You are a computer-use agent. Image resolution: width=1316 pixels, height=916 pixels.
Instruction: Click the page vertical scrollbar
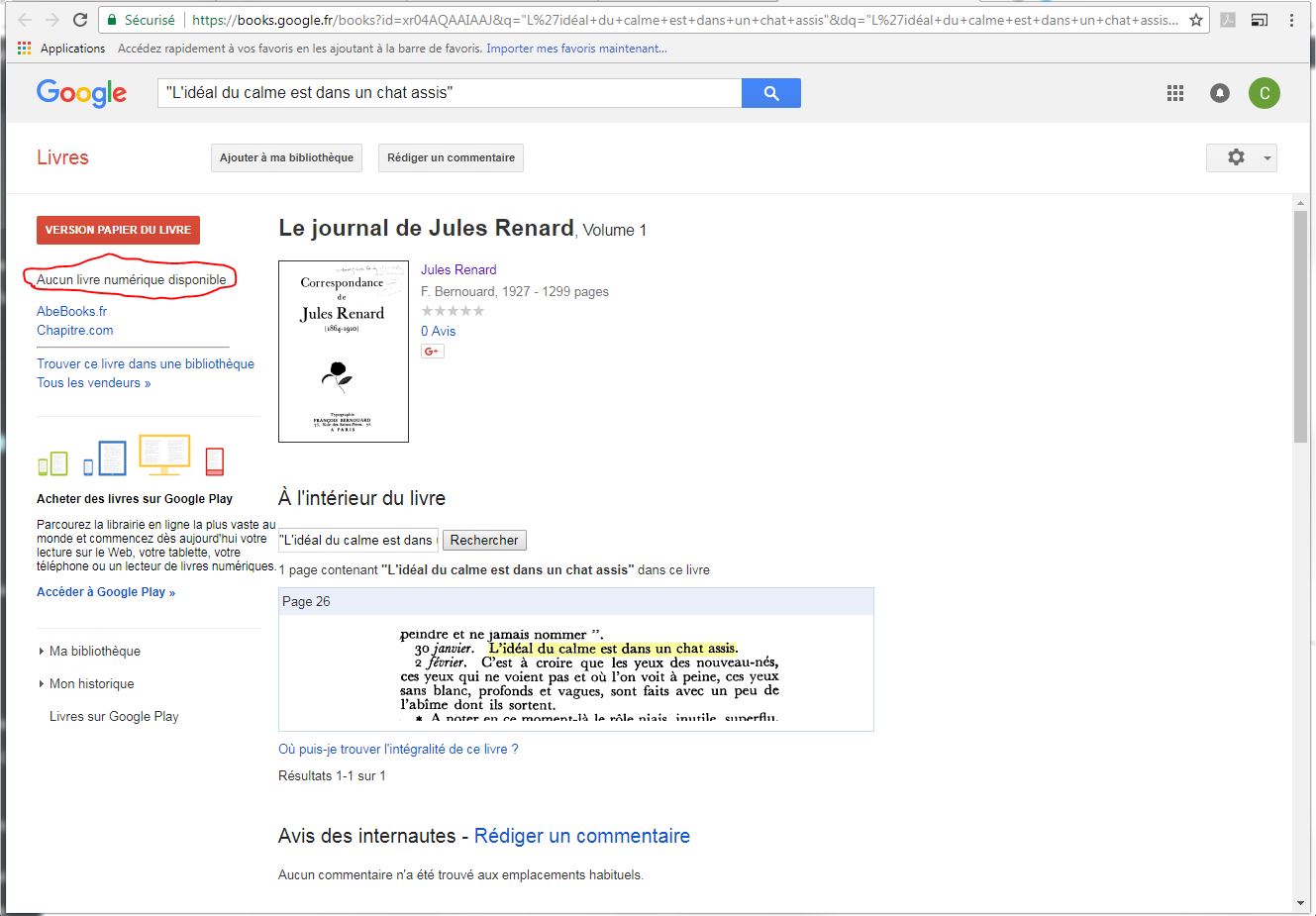pyautogui.click(x=1301, y=327)
